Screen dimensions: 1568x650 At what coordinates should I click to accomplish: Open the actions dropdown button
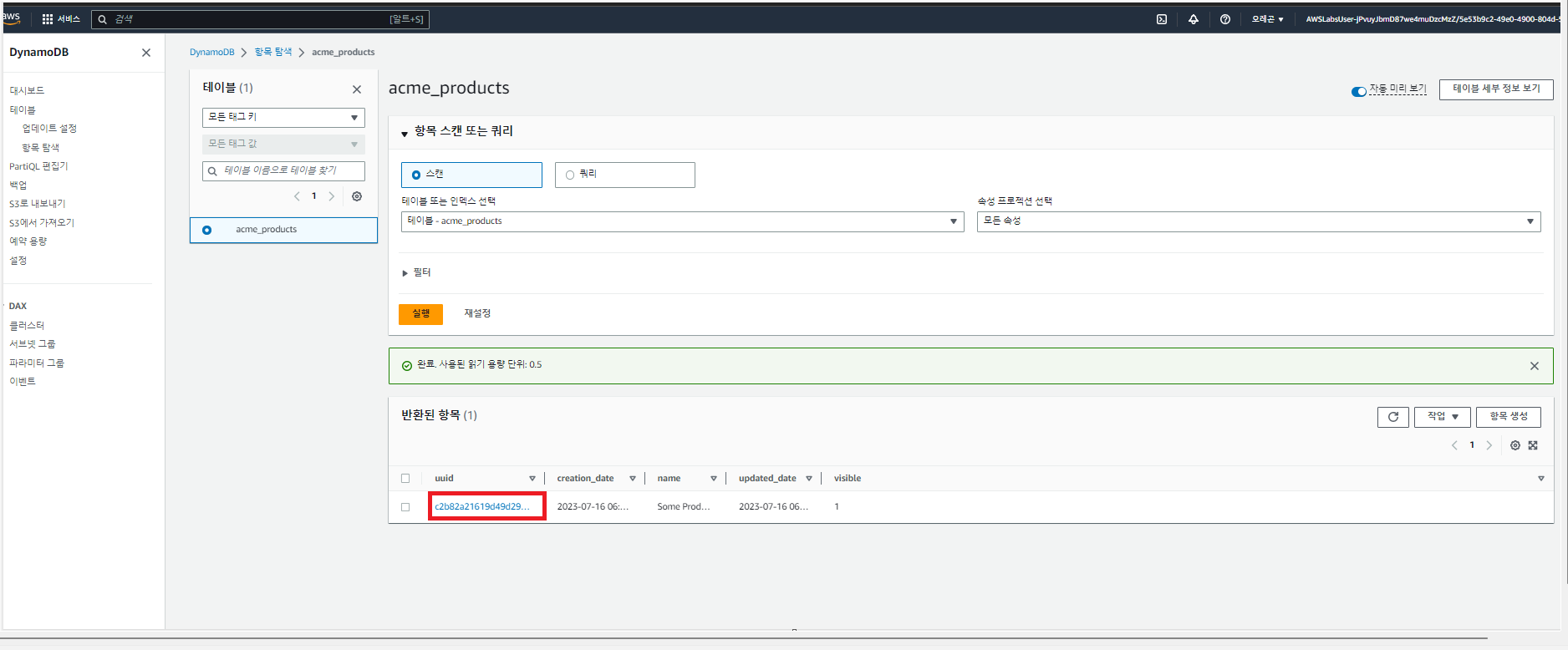point(1443,417)
